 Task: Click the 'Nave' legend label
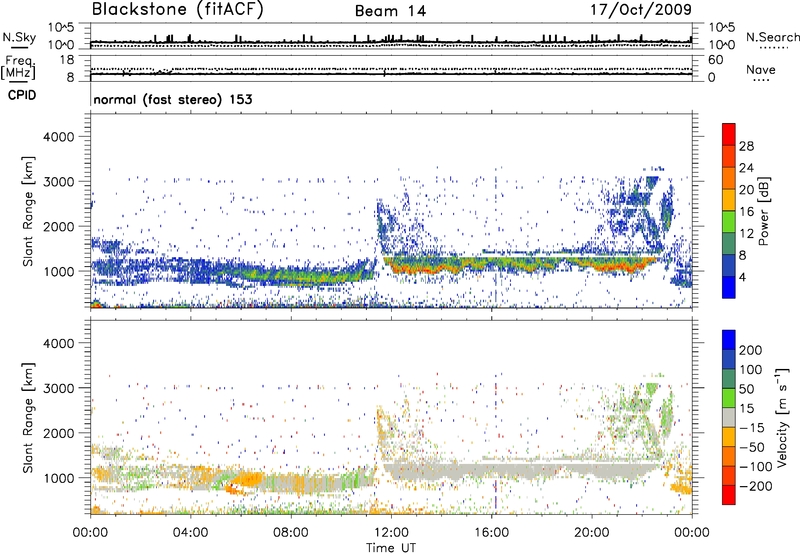(760, 69)
